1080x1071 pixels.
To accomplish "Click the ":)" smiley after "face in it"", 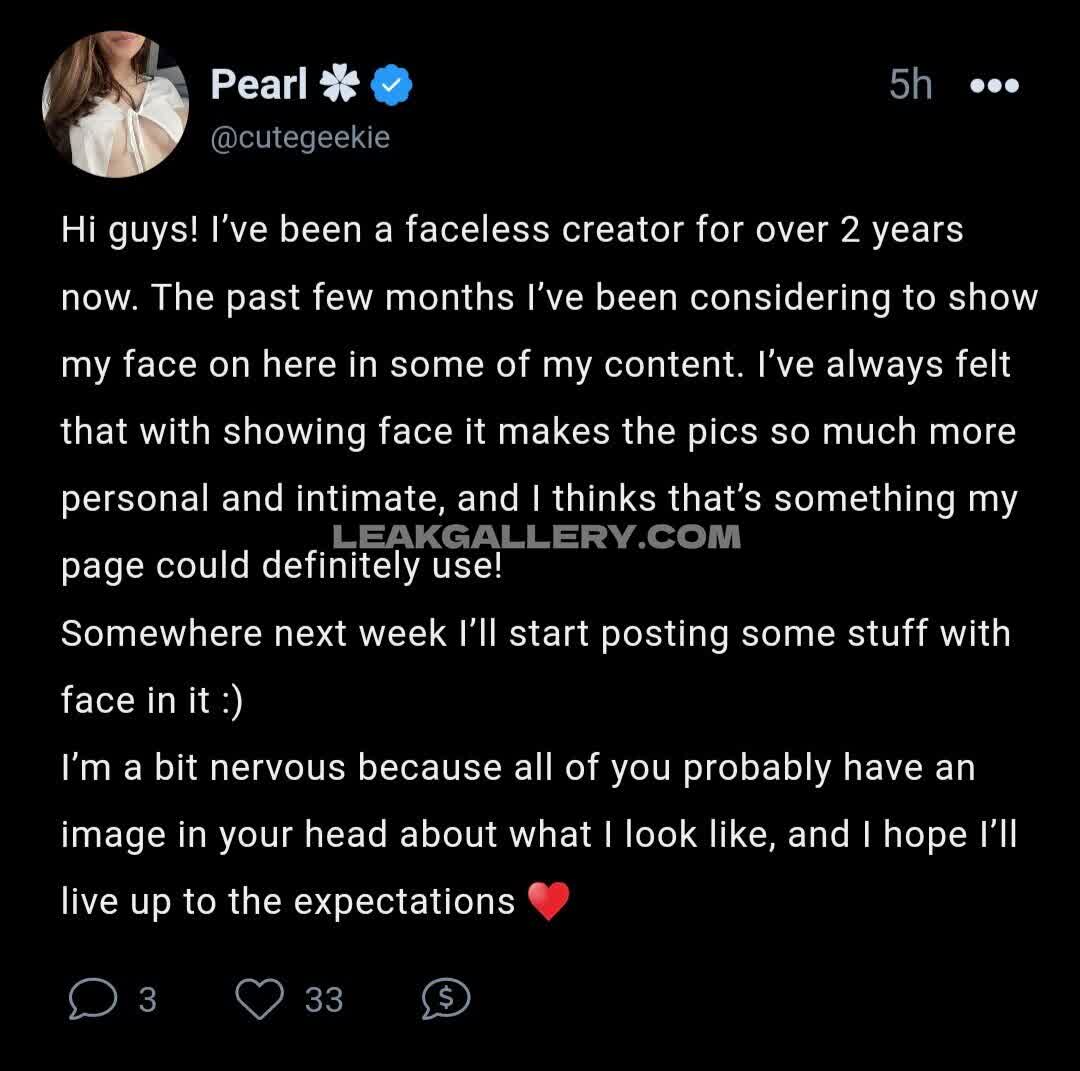I will 230,700.
